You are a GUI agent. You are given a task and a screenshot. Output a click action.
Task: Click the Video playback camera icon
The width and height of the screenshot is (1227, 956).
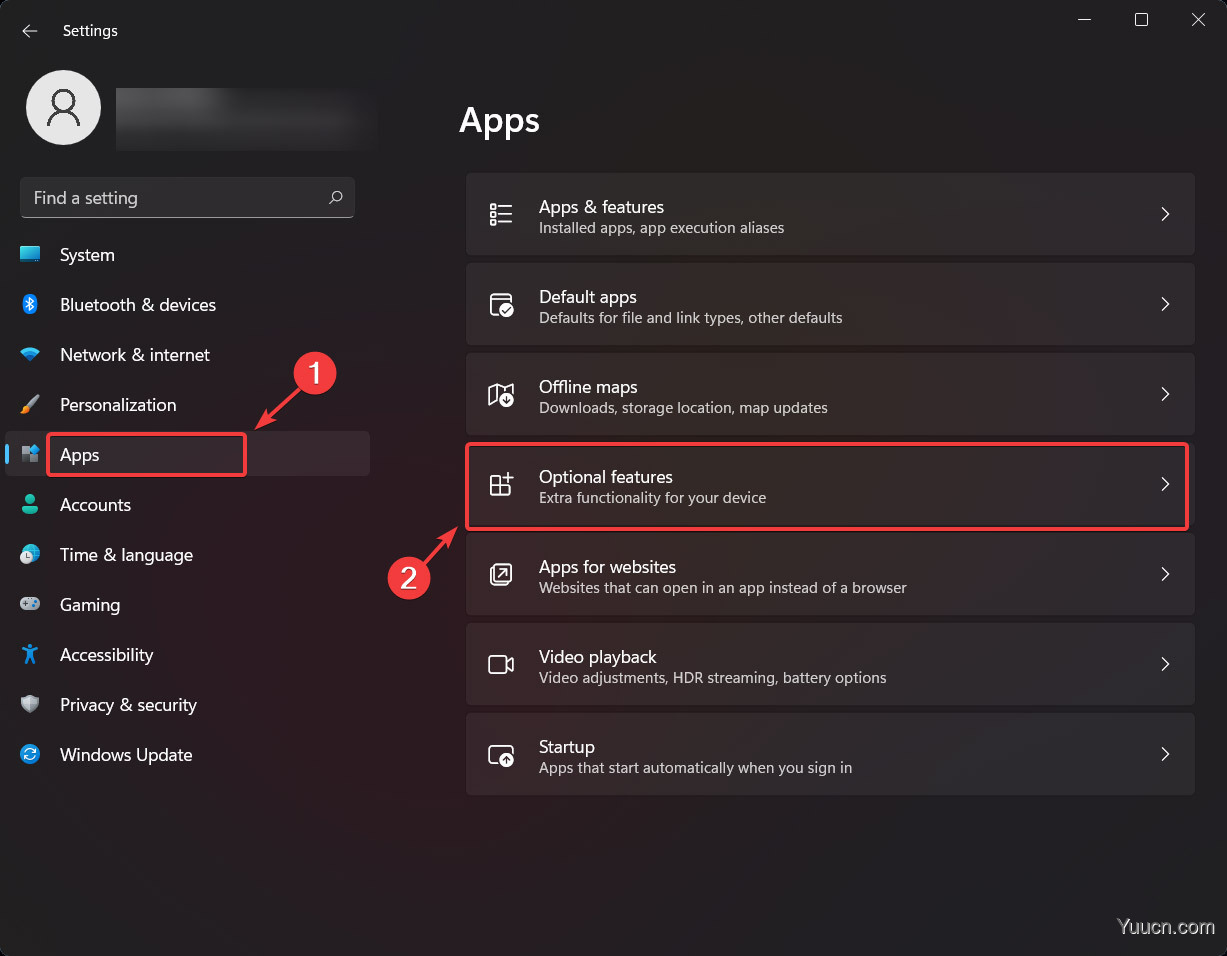click(501, 664)
